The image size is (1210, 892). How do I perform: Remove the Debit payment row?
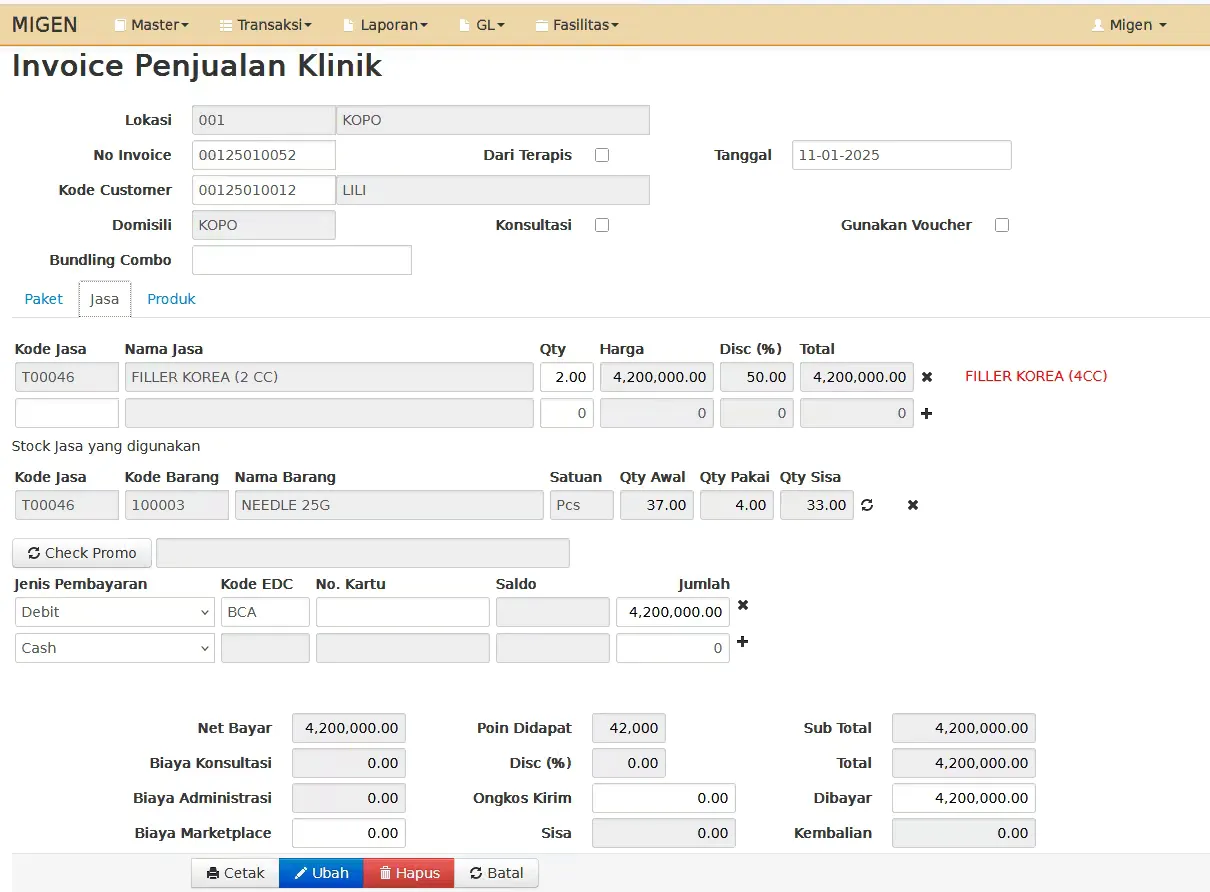[x=743, y=605]
